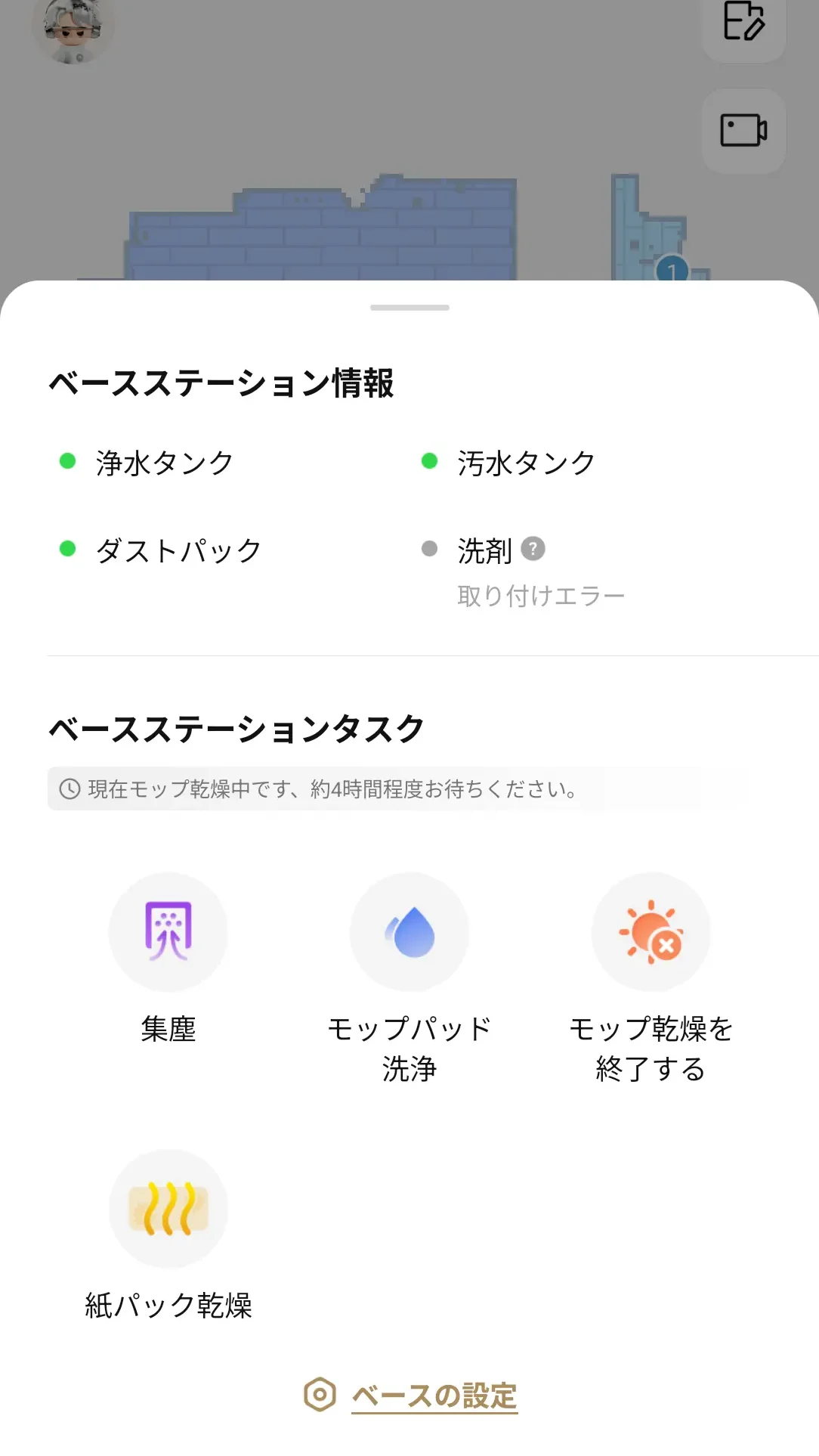Tap the numbered room marker on map
Viewport: 819px width, 1456px height.
coord(672,269)
